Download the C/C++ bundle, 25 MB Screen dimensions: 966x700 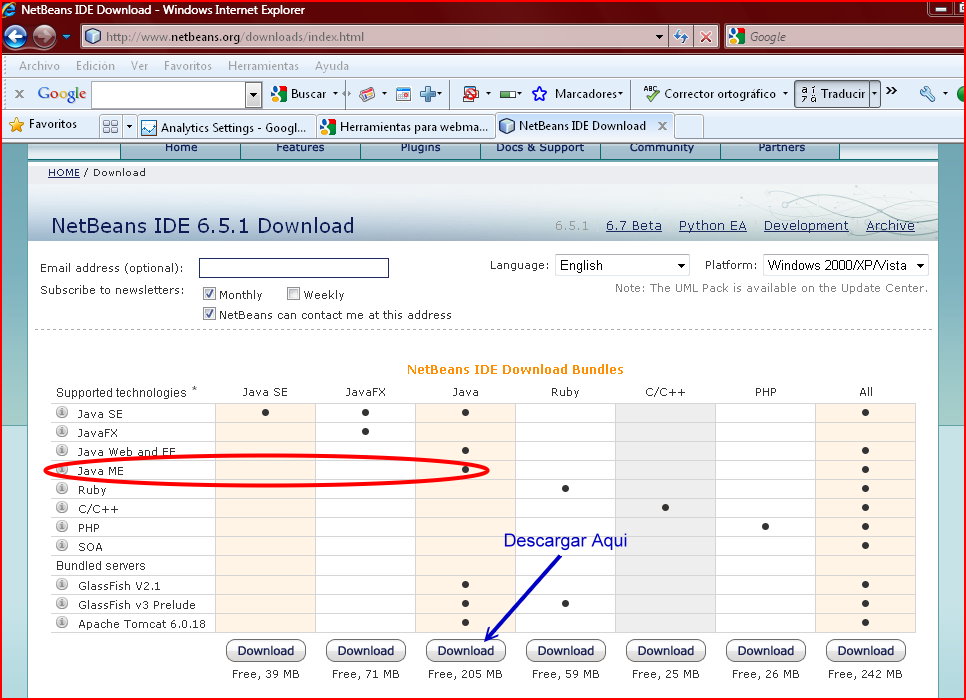(666, 651)
